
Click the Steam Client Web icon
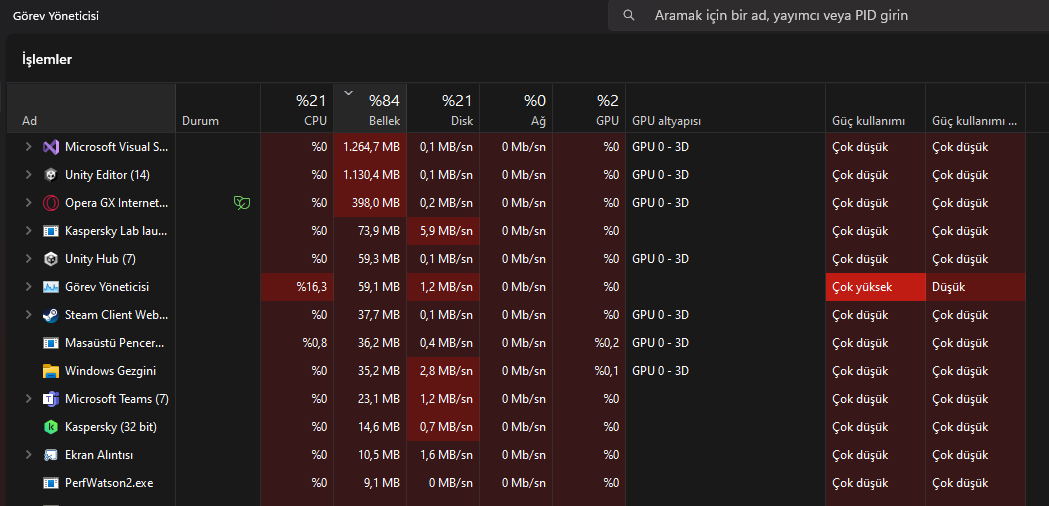tap(51, 315)
